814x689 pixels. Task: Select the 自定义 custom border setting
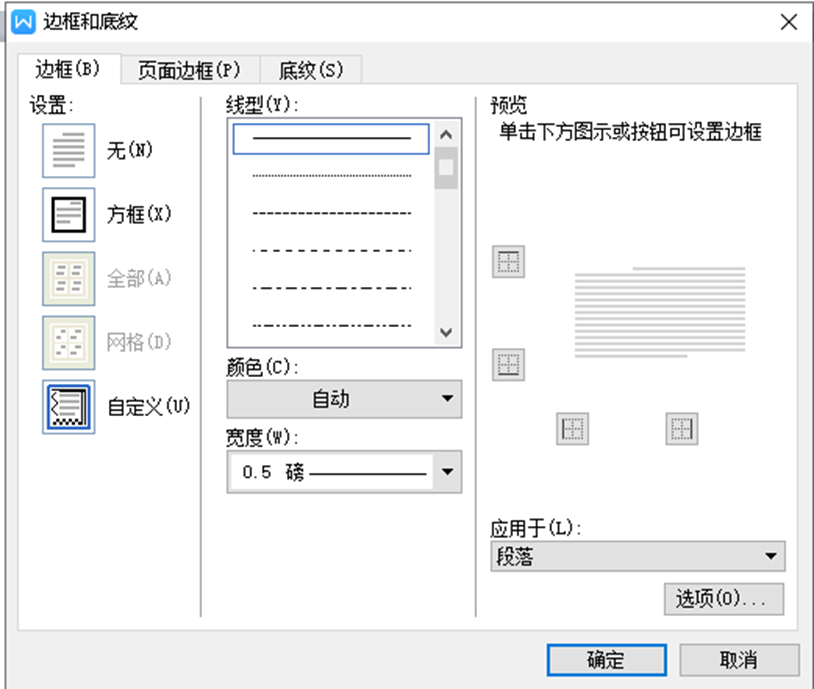69,407
